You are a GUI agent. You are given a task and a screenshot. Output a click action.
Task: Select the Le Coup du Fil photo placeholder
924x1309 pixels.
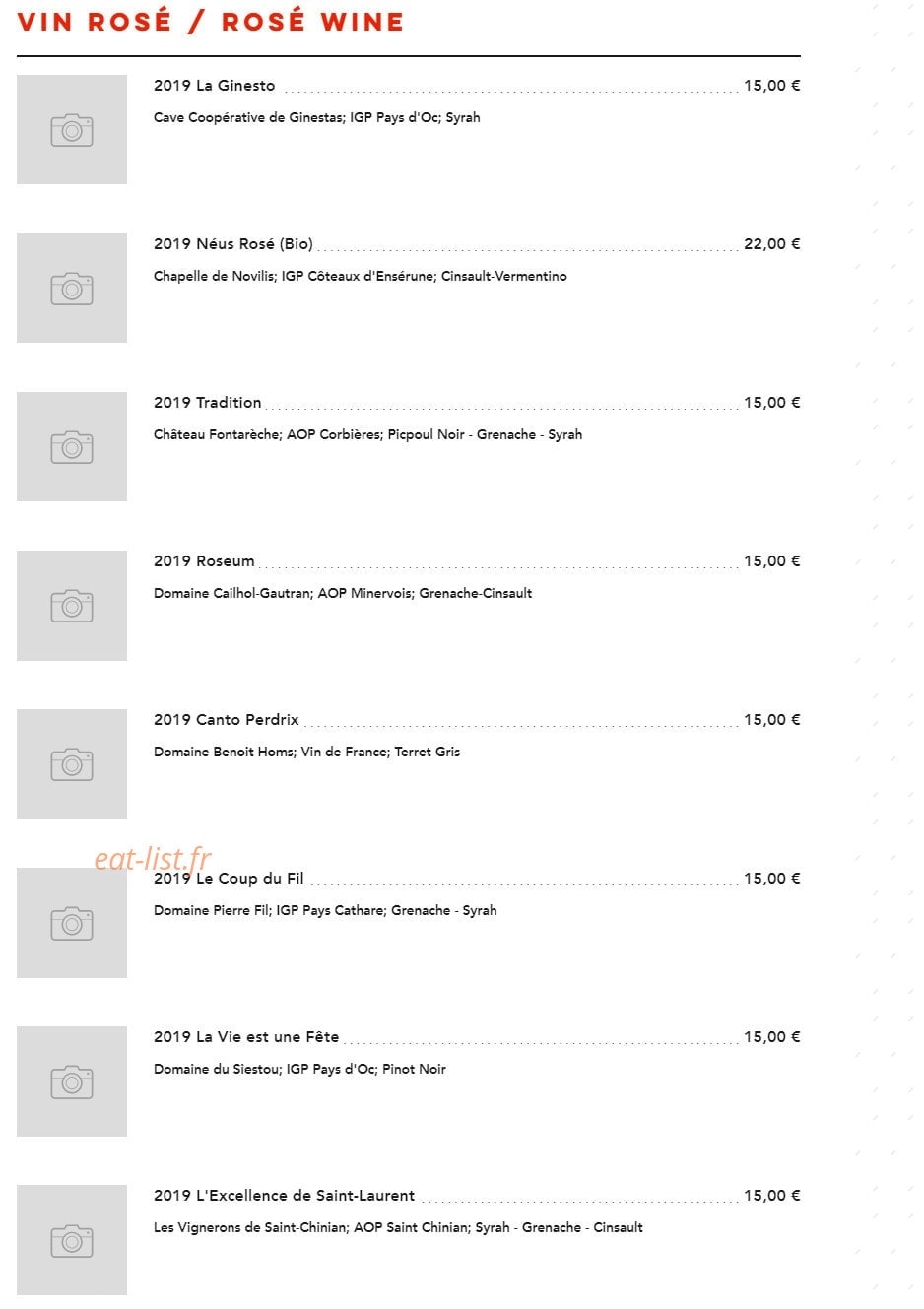[x=72, y=923]
